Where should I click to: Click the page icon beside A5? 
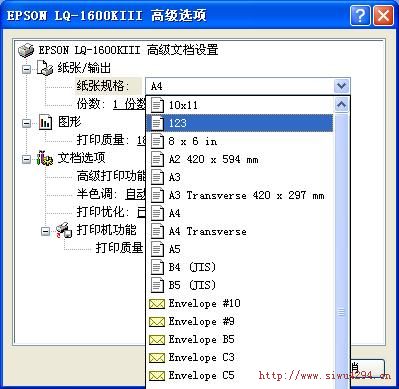click(157, 249)
